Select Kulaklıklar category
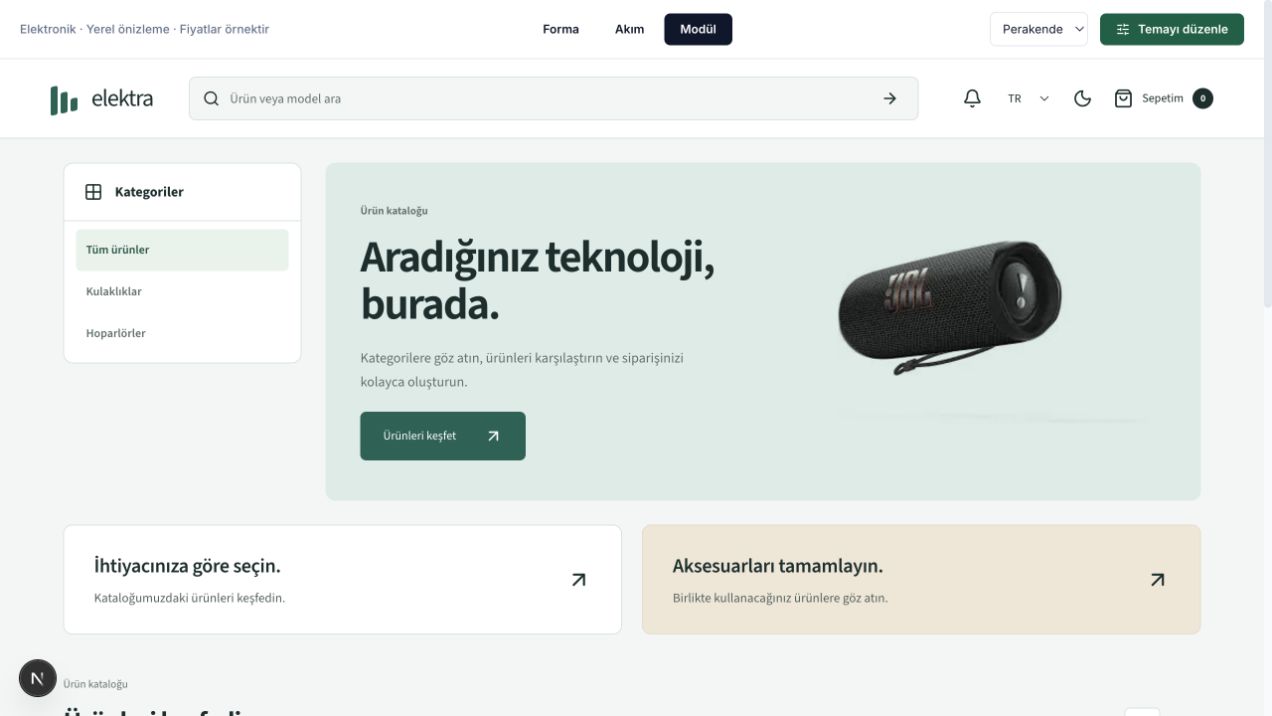This screenshot has height=716, width=1272. pyautogui.click(x=182, y=292)
